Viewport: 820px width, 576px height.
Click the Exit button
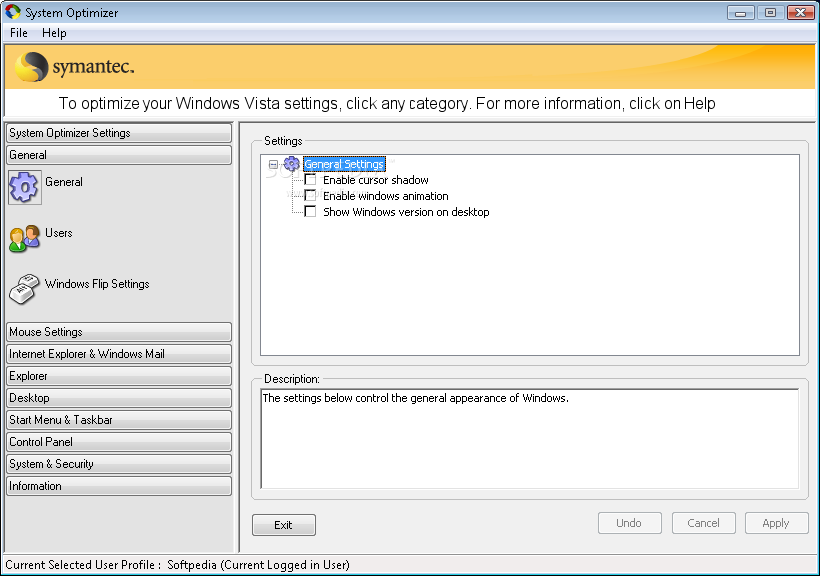coord(283,525)
